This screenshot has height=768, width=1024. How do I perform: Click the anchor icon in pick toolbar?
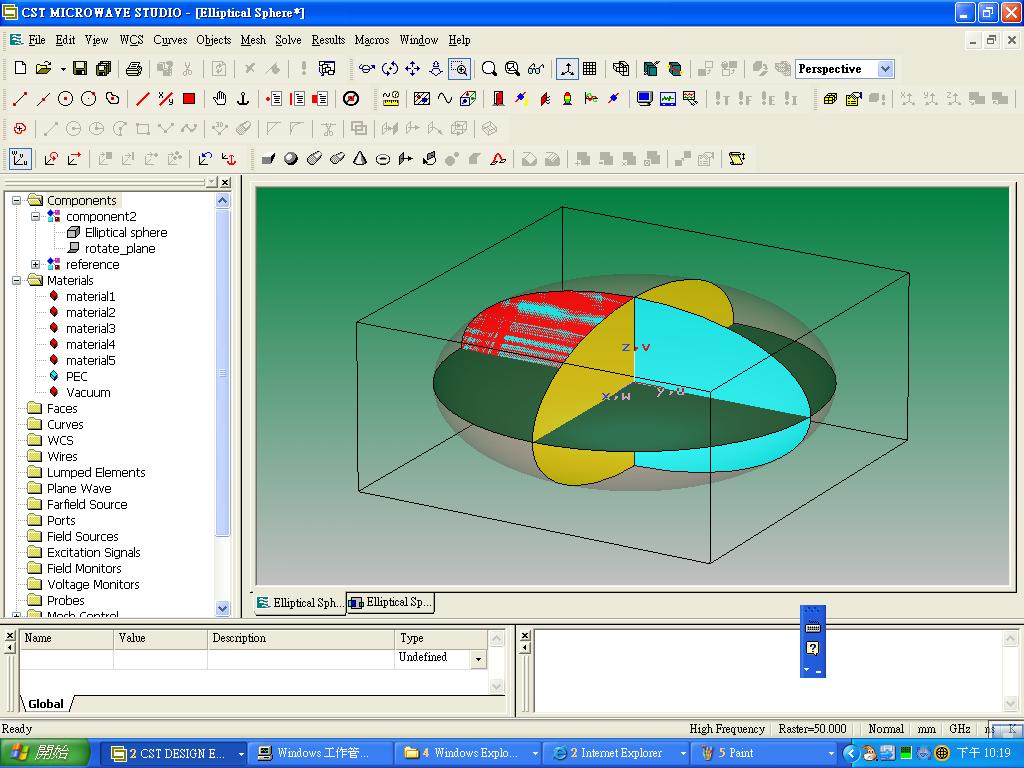[x=243, y=99]
